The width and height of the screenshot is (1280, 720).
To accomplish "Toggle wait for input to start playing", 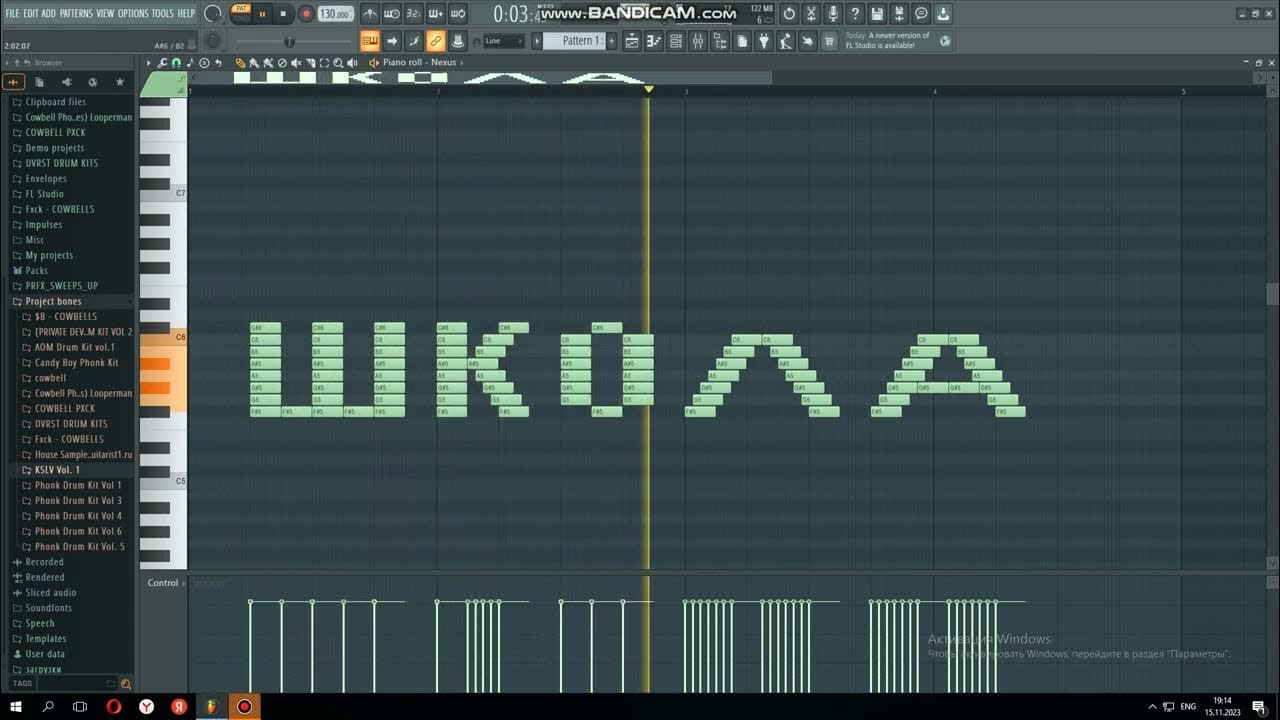I will tap(392, 14).
